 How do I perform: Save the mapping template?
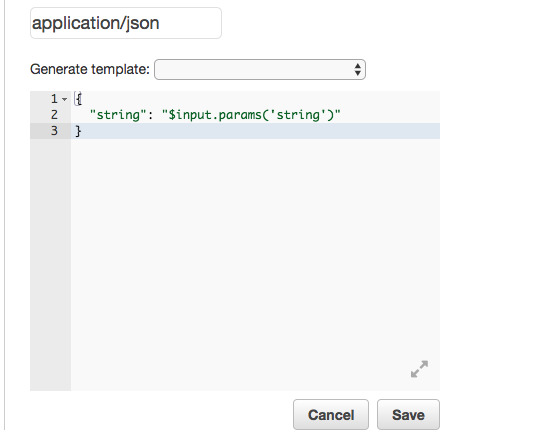tap(408, 414)
